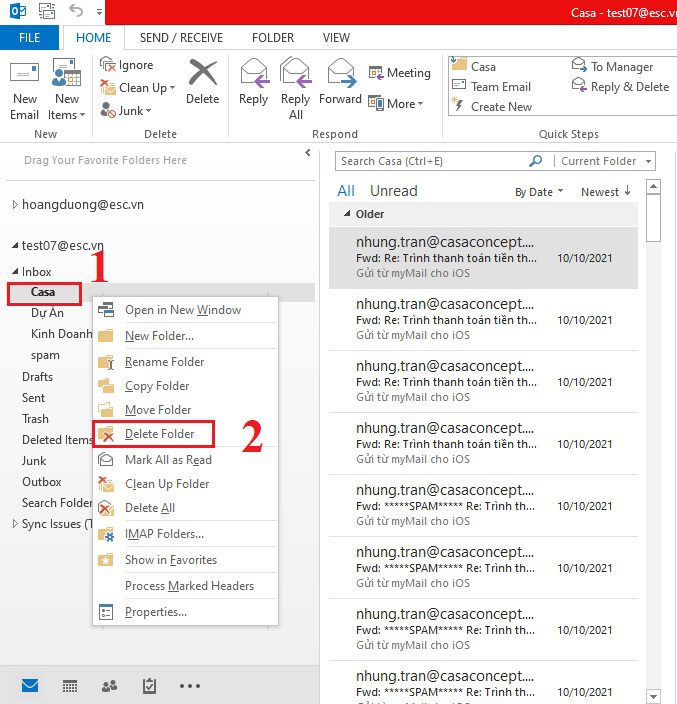Switch to the SEND / RECEIVE tab

181,38
